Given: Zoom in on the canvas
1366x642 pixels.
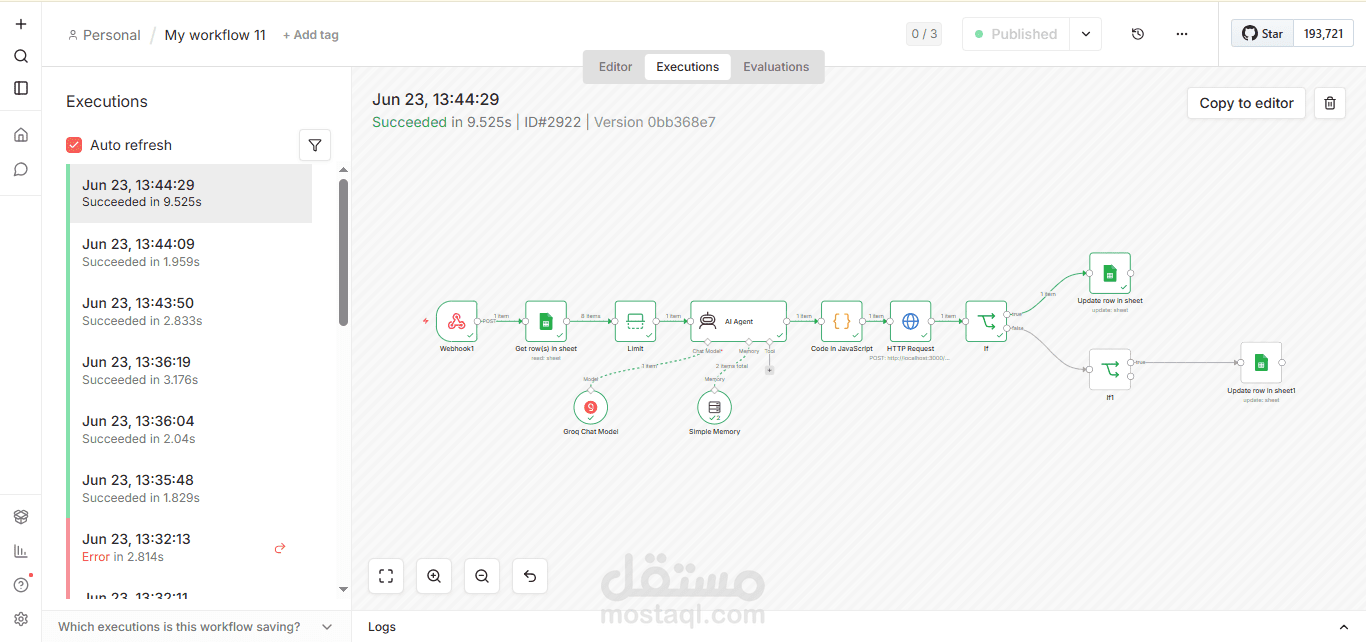Looking at the screenshot, I should click(434, 576).
